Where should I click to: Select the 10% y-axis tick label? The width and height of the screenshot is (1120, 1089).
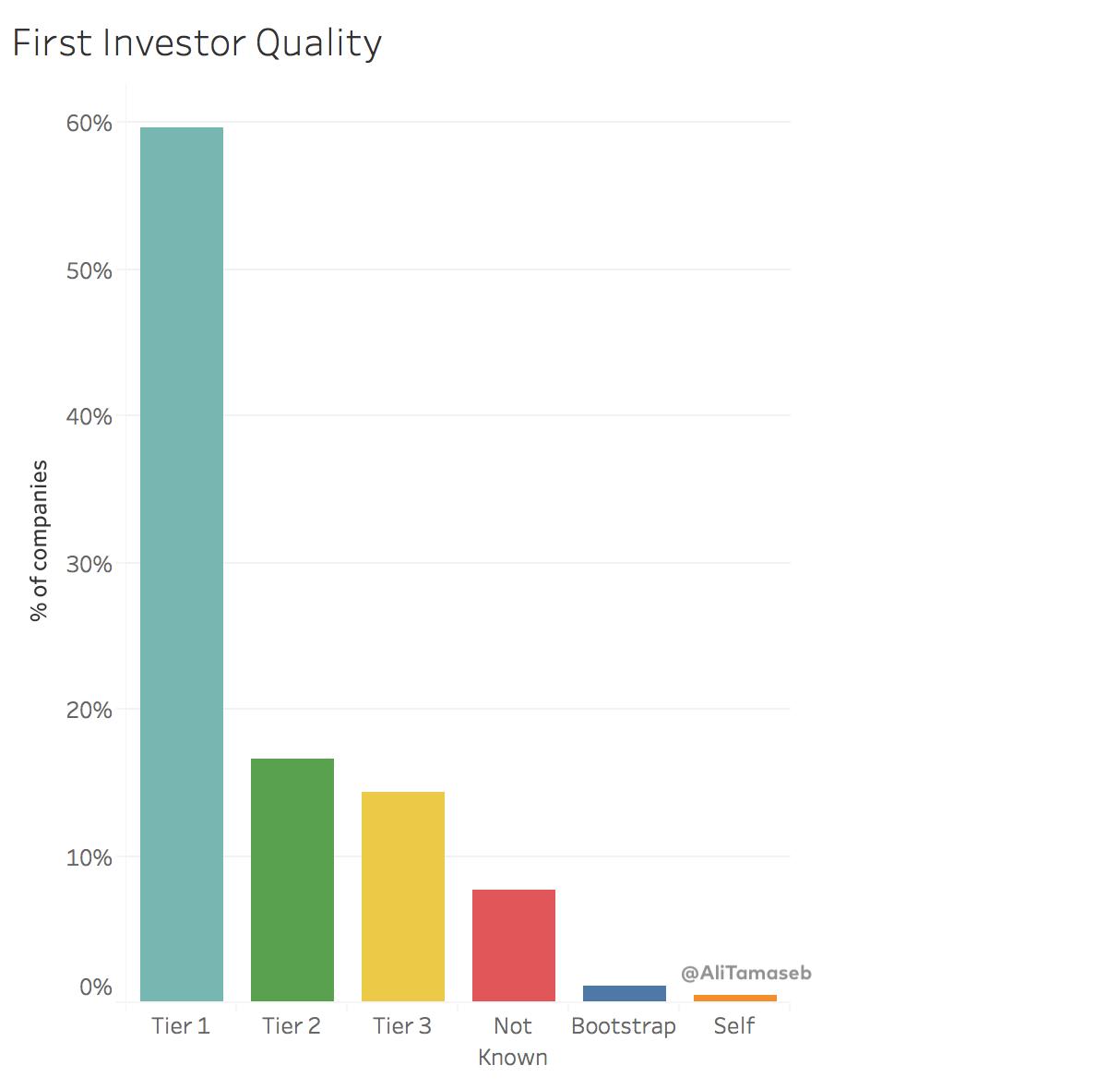pos(89,857)
